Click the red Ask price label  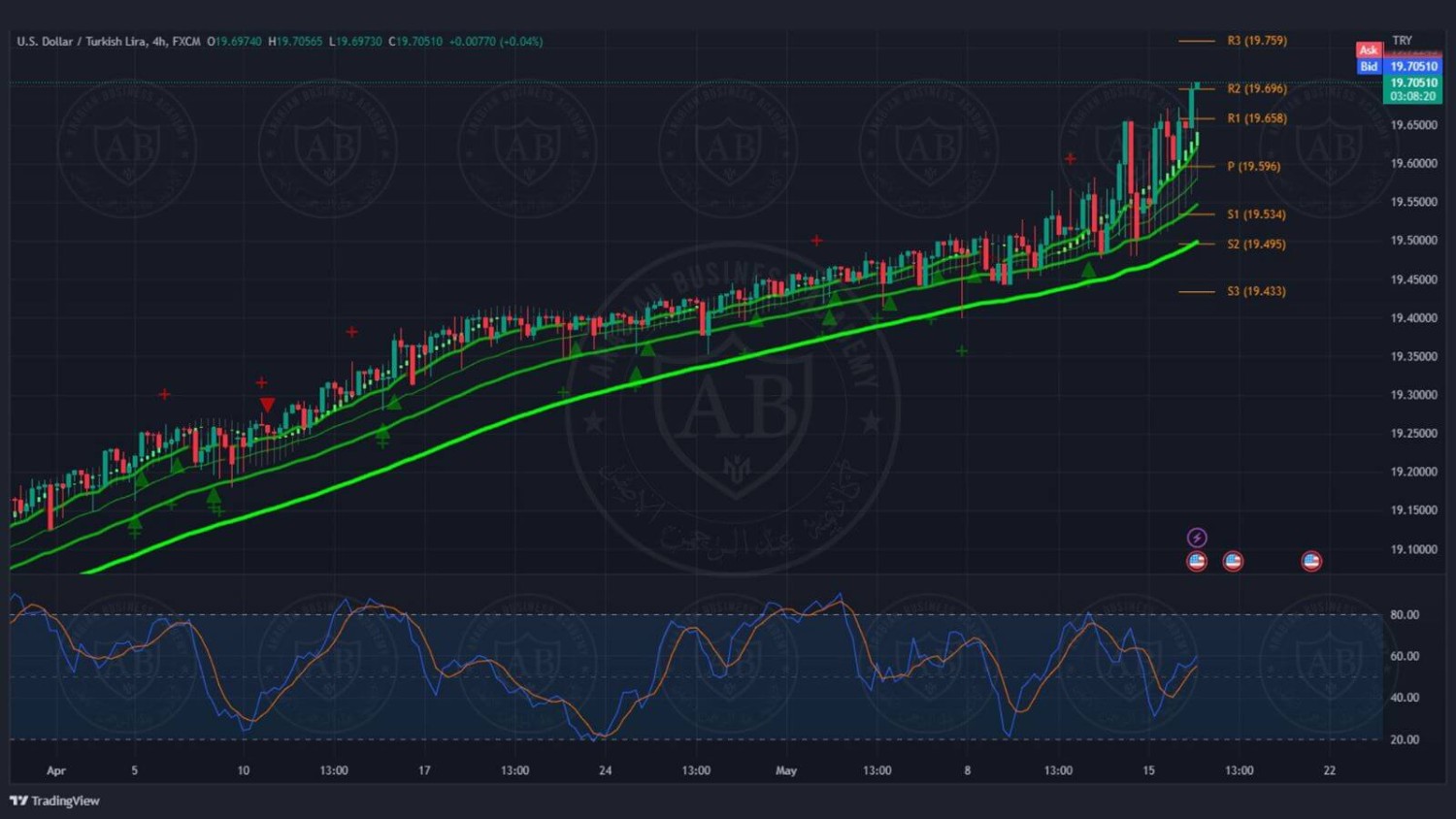coord(1369,49)
